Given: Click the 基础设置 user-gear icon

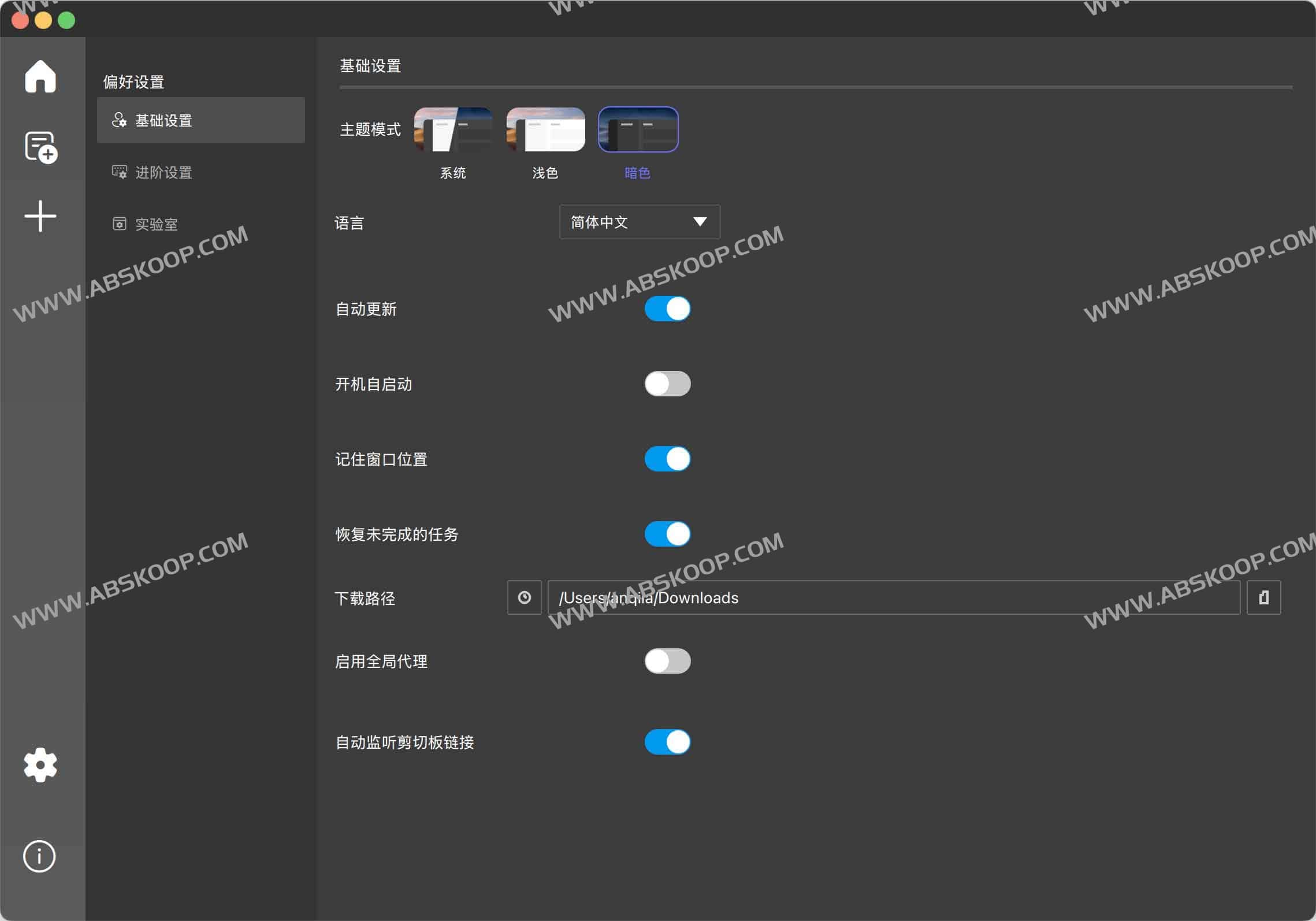Looking at the screenshot, I should (x=119, y=120).
